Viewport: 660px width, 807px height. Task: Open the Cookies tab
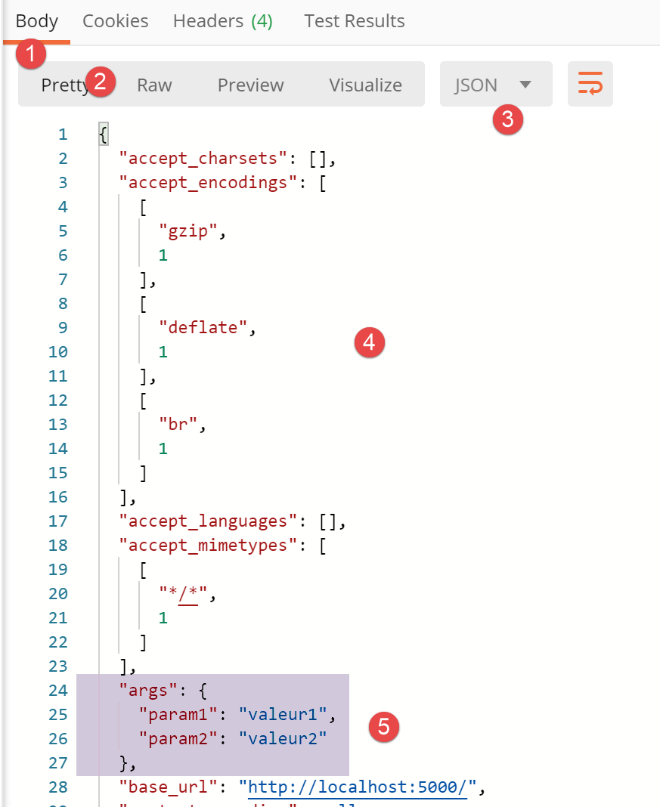[x=115, y=21]
